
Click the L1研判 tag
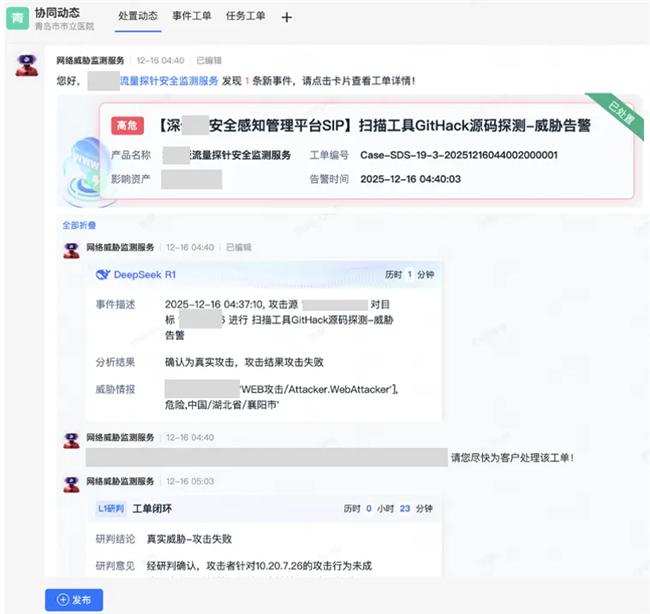click(110, 509)
